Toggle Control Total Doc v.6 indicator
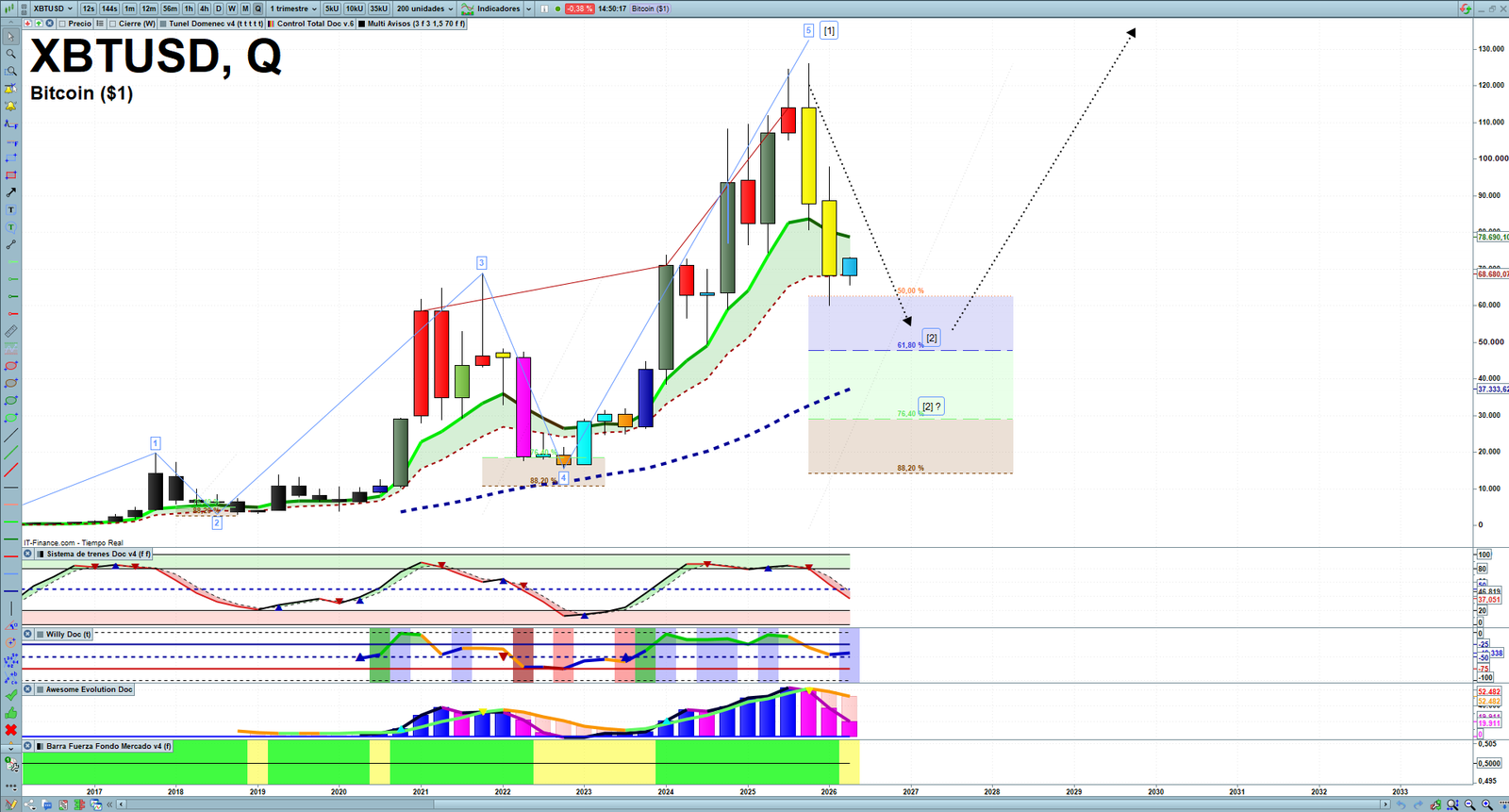Image resolution: width=1509 pixels, height=812 pixels. pos(272,24)
